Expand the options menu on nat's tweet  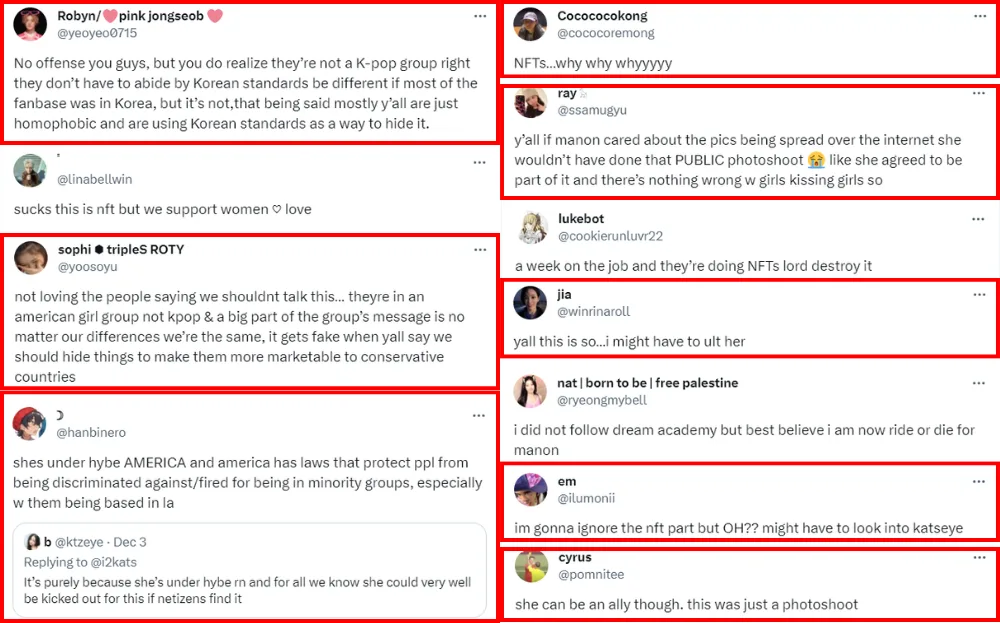click(x=978, y=384)
